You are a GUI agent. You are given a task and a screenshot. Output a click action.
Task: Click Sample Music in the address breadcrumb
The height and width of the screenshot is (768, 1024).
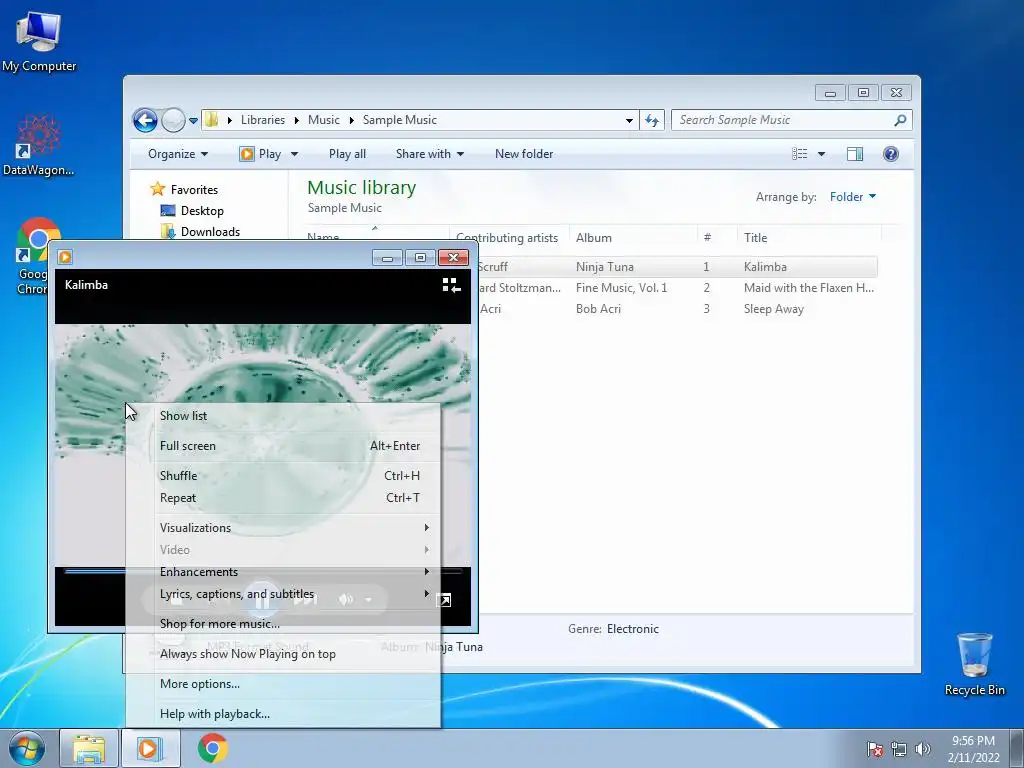pos(400,120)
